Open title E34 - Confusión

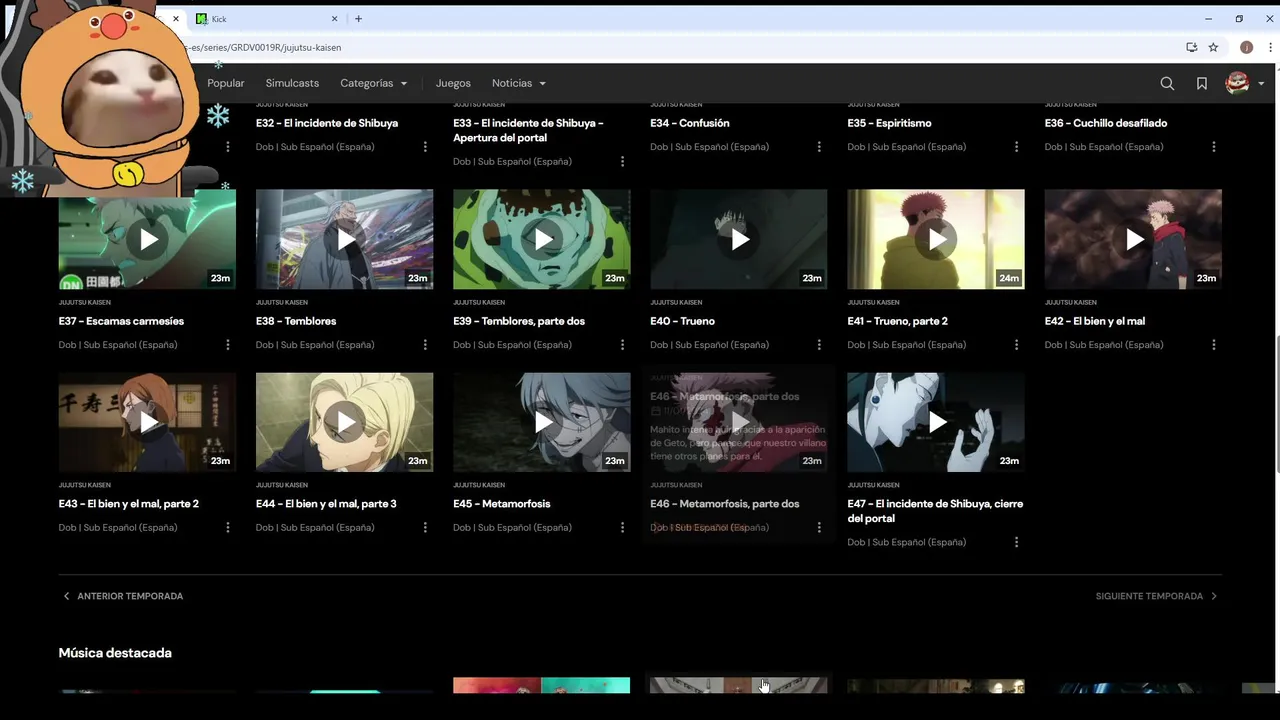[690, 123]
